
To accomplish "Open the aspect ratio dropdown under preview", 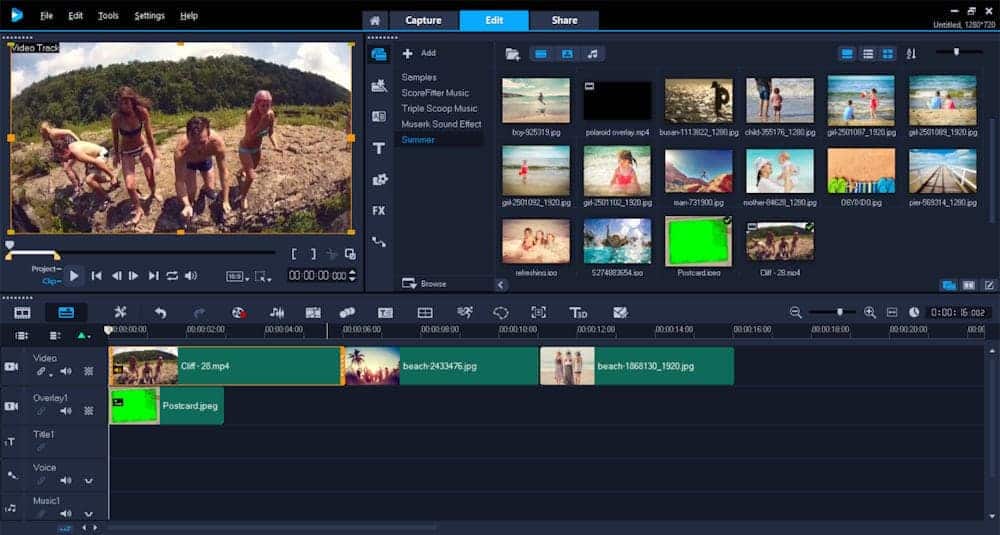I will (x=236, y=276).
